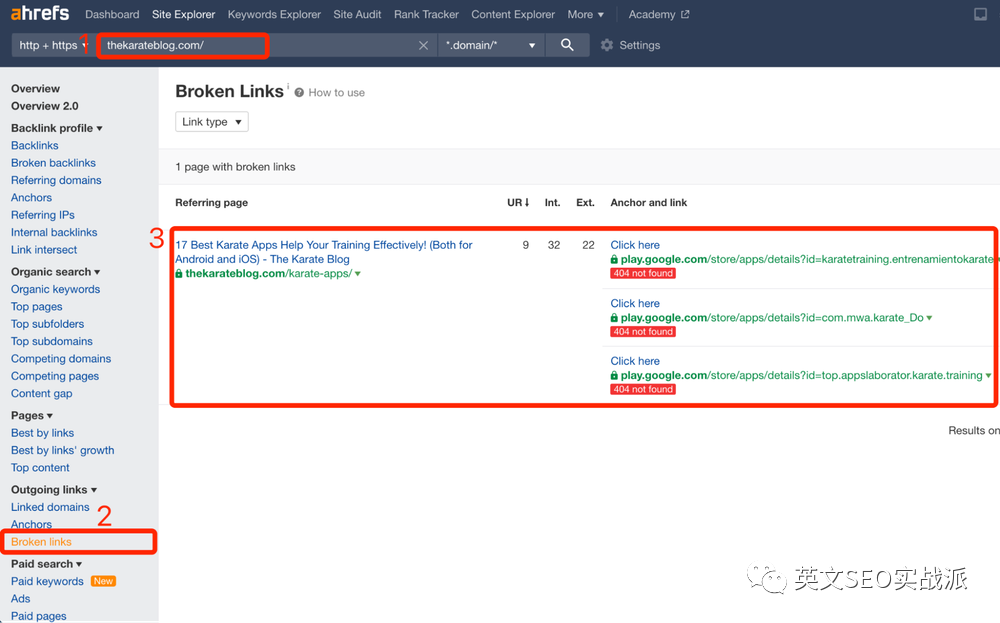Collapse the Paid search section
This screenshot has width=1000, height=623.
tap(46, 564)
